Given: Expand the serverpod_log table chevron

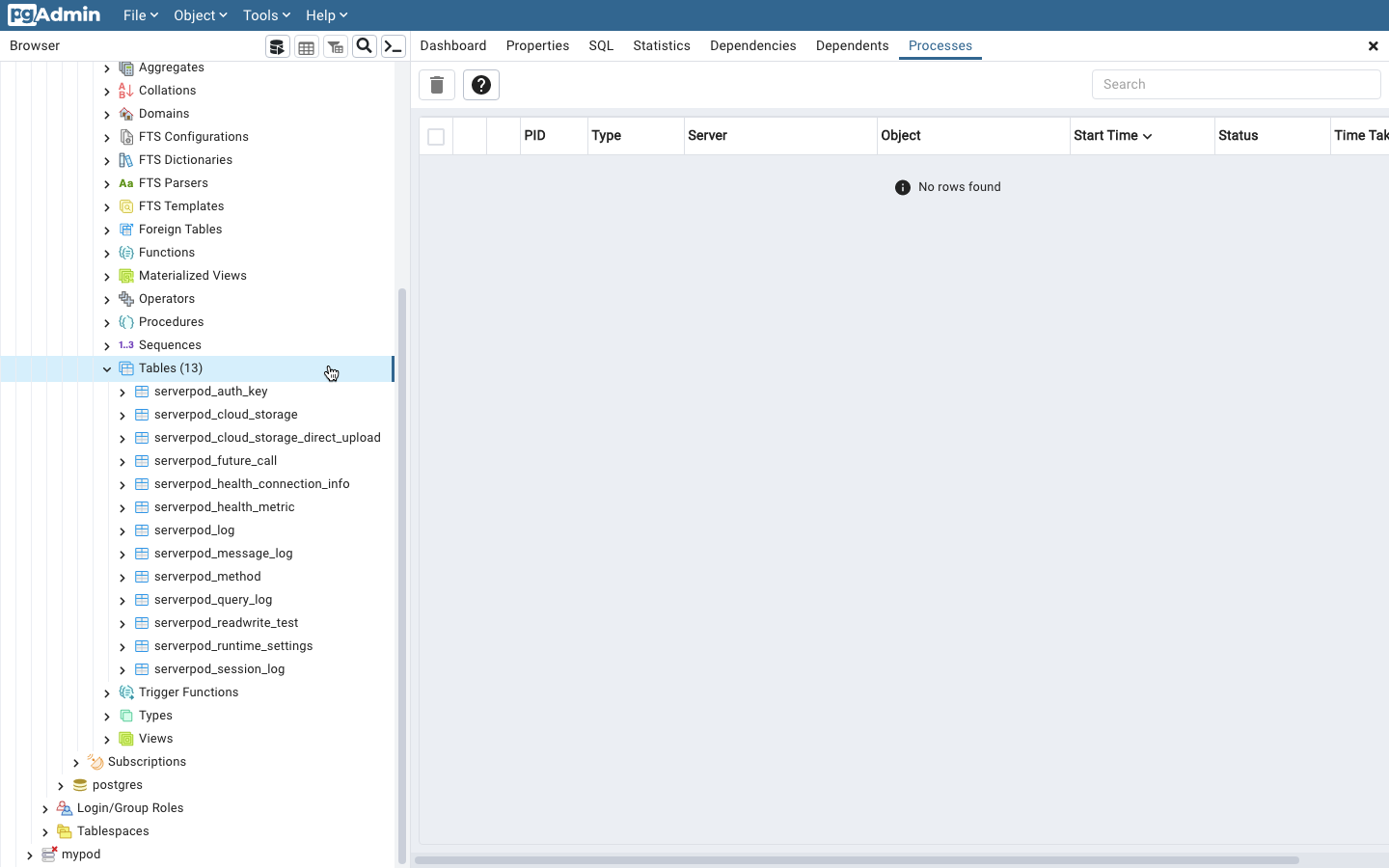Looking at the screenshot, I should (x=123, y=531).
